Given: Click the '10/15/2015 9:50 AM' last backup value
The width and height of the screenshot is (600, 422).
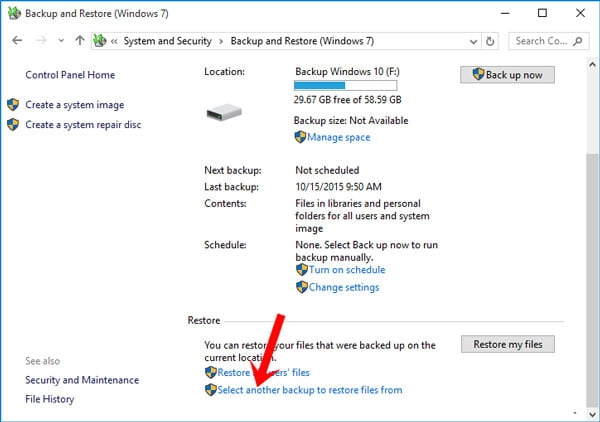Looking at the screenshot, I should [x=339, y=187].
